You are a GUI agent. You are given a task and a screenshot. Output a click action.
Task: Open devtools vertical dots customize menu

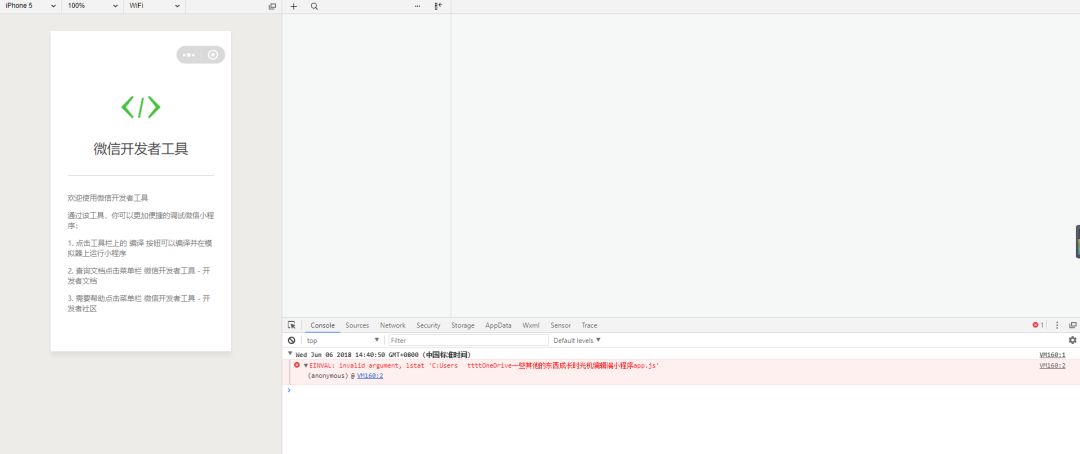1057,325
